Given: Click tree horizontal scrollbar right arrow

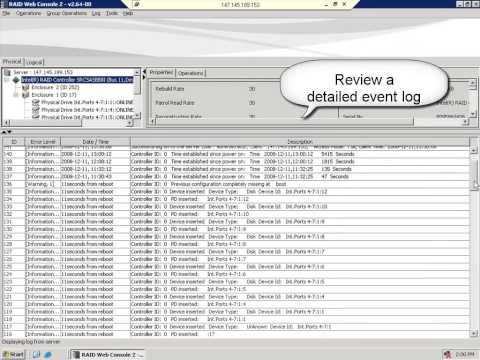Looking at the screenshot, I should click(130, 123).
